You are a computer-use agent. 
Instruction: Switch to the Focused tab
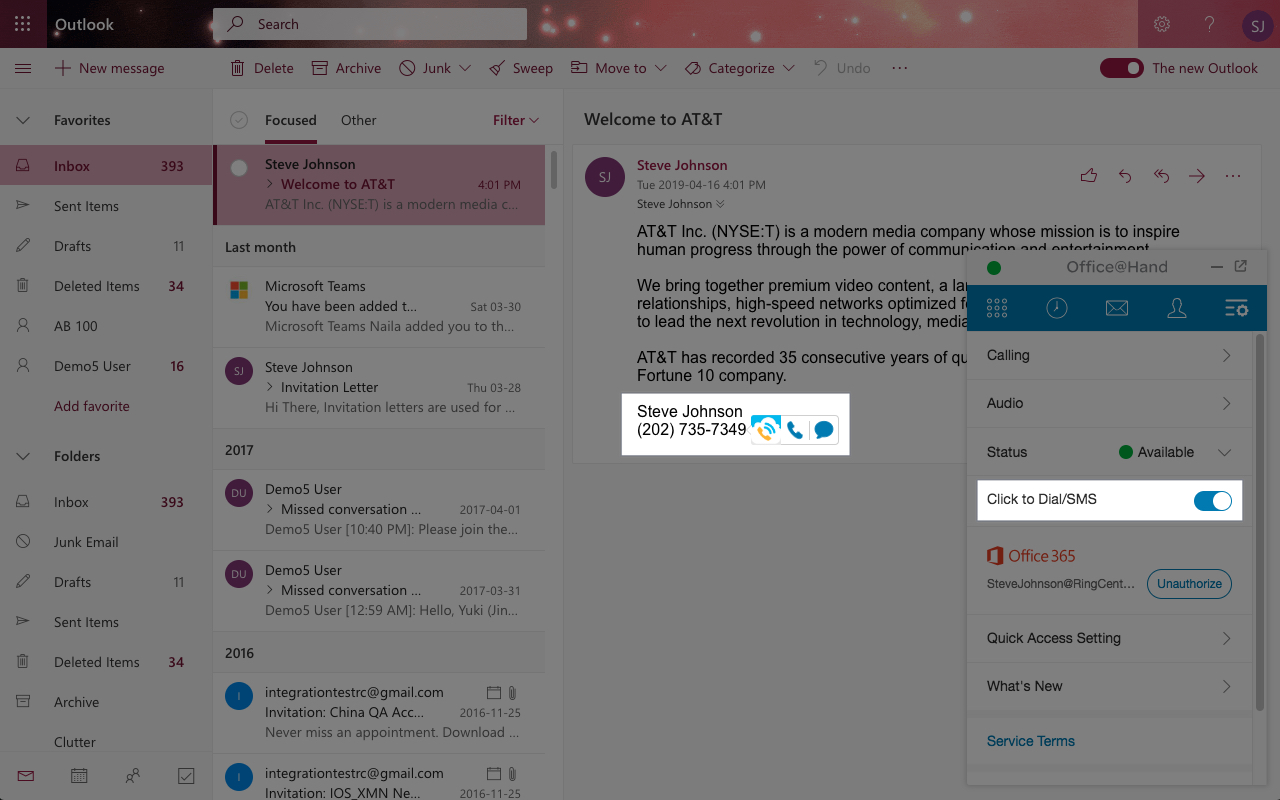(291, 120)
